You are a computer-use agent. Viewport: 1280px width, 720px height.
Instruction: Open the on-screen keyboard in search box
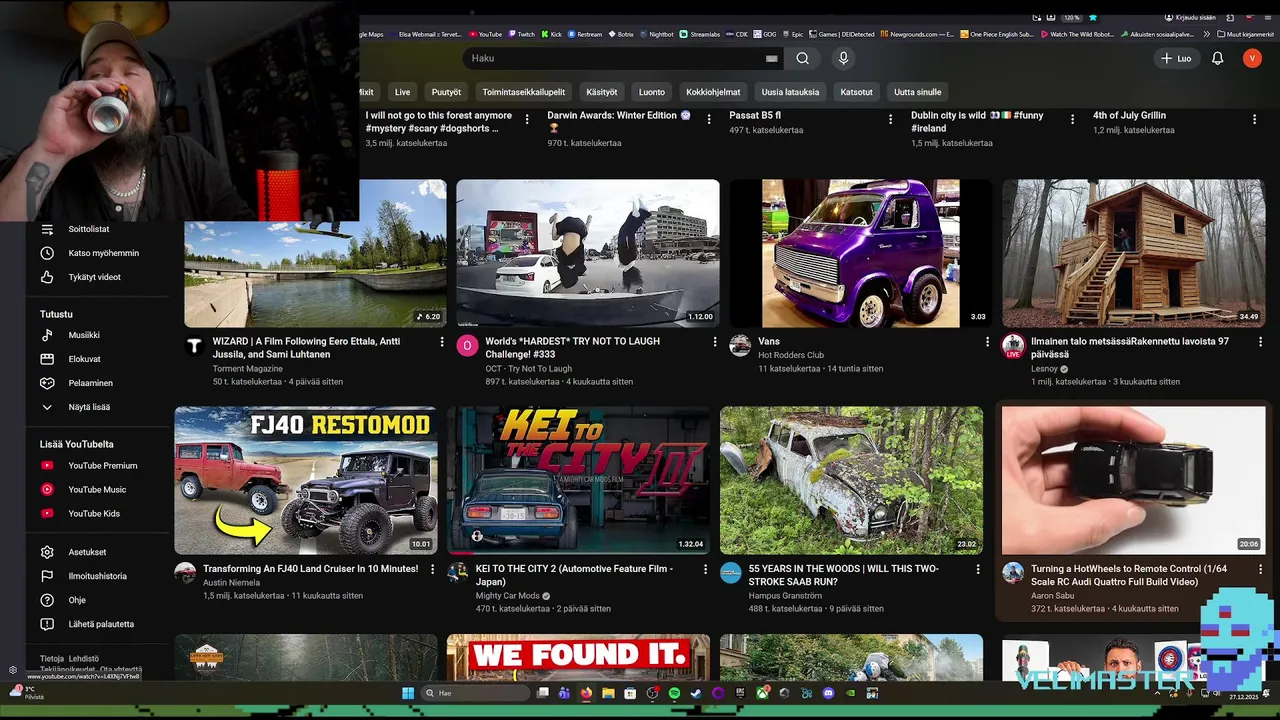point(771,58)
